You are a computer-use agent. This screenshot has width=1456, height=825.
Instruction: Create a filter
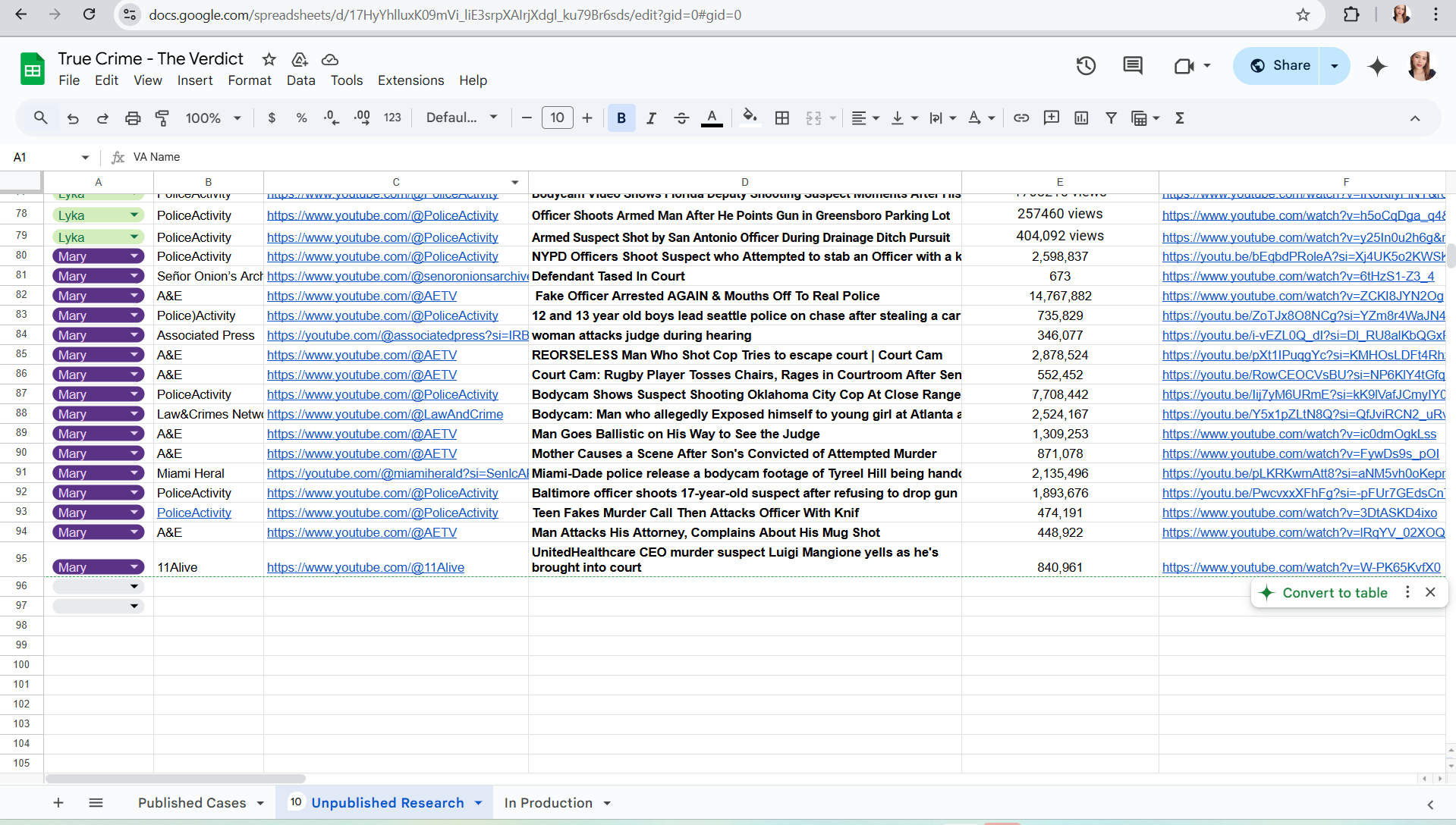pyautogui.click(x=1111, y=118)
